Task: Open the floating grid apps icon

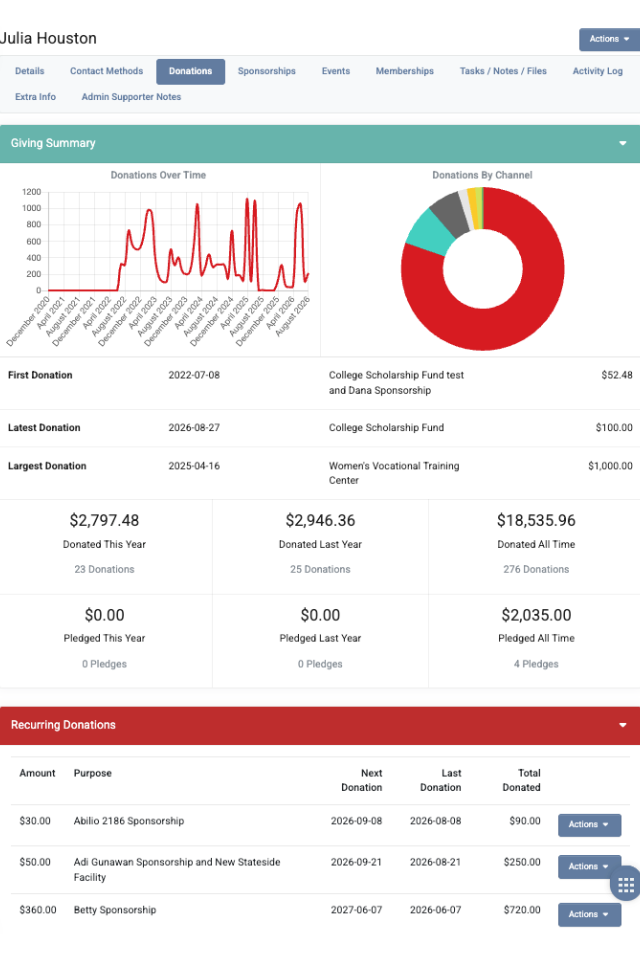Action: pyautogui.click(x=626, y=885)
